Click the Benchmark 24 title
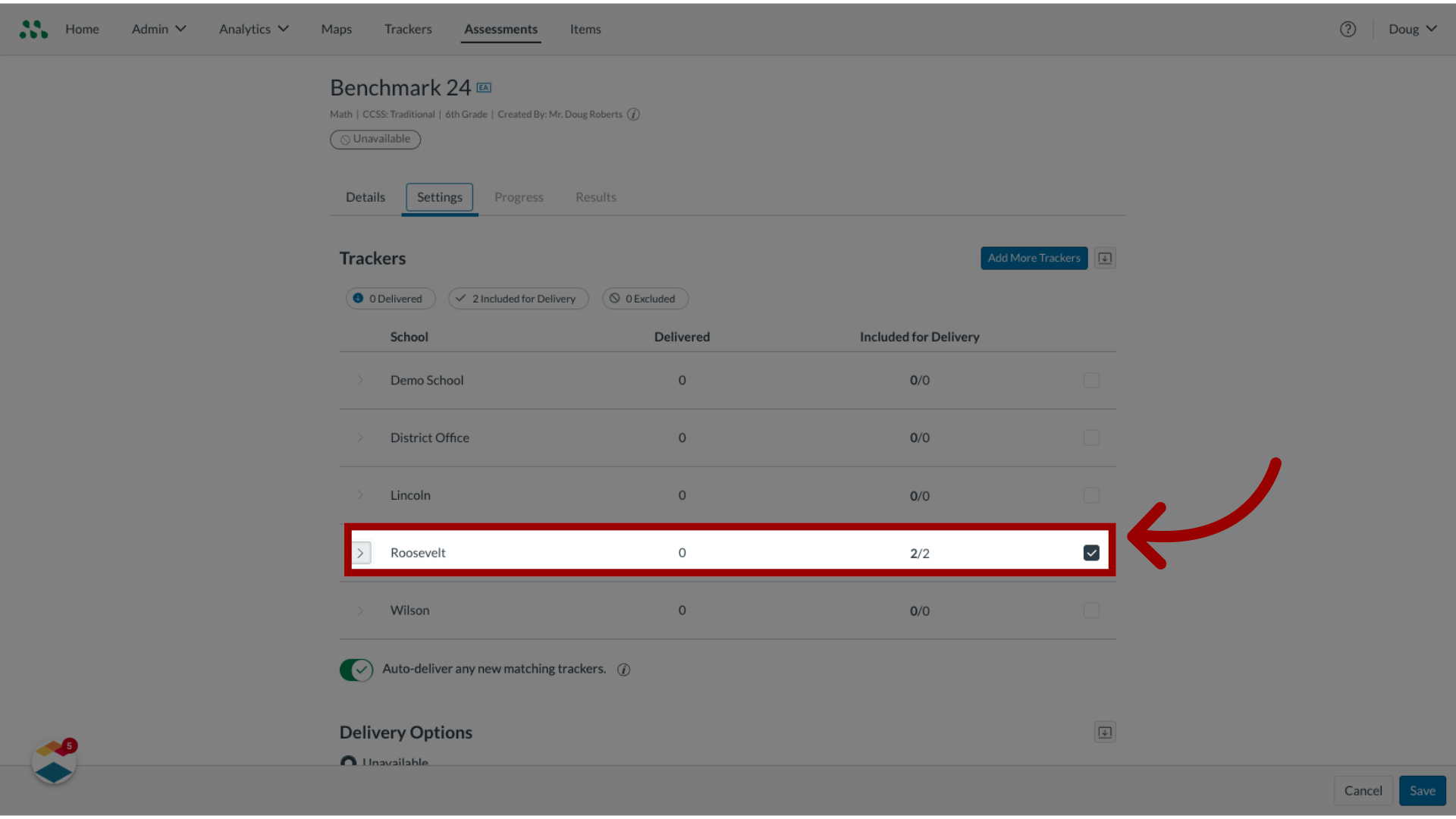Screen dimensions: 1456x819 (400, 88)
